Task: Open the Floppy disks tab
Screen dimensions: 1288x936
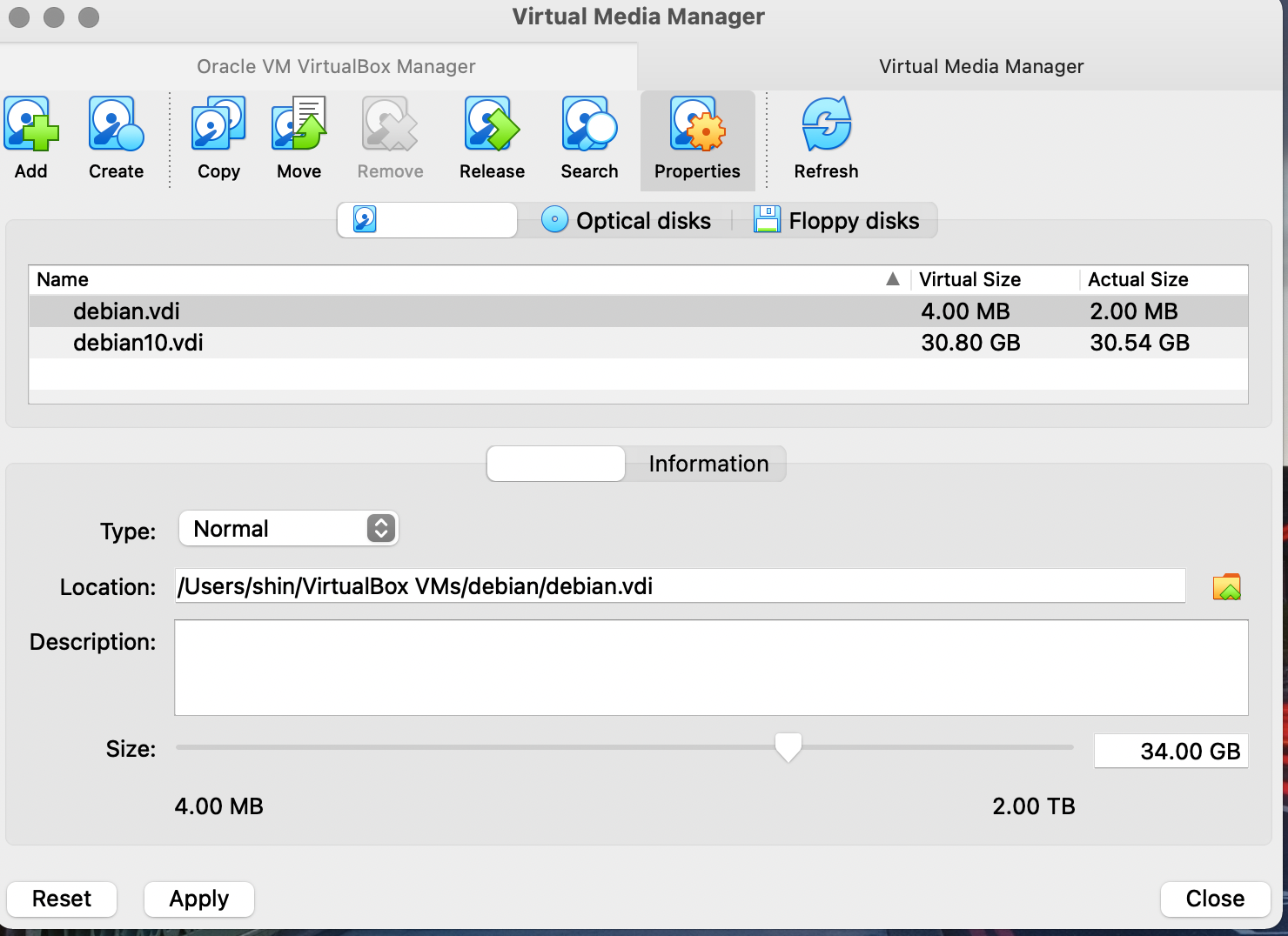Action: pos(836,220)
